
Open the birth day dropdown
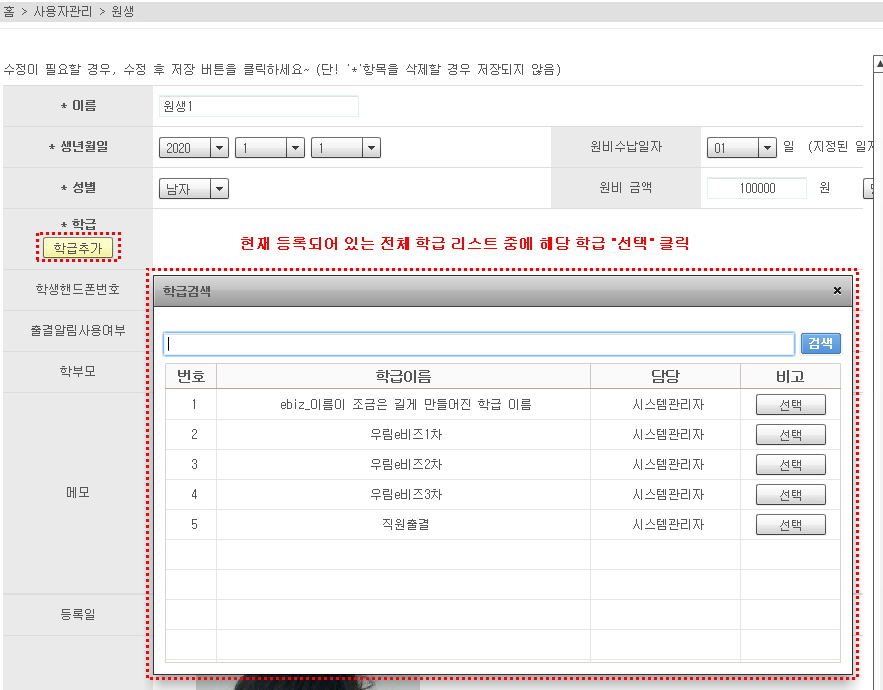click(346, 148)
